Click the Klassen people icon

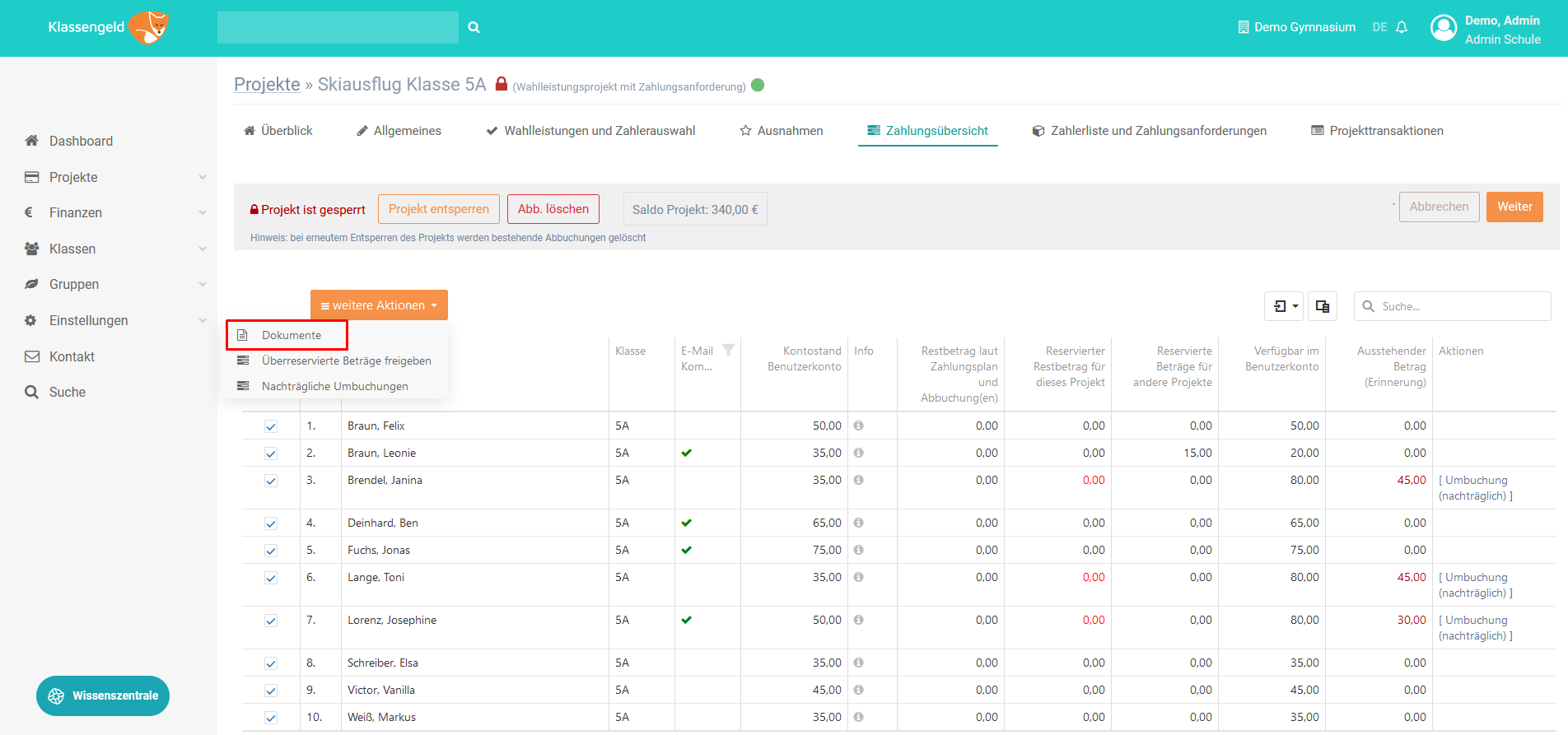tap(32, 249)
